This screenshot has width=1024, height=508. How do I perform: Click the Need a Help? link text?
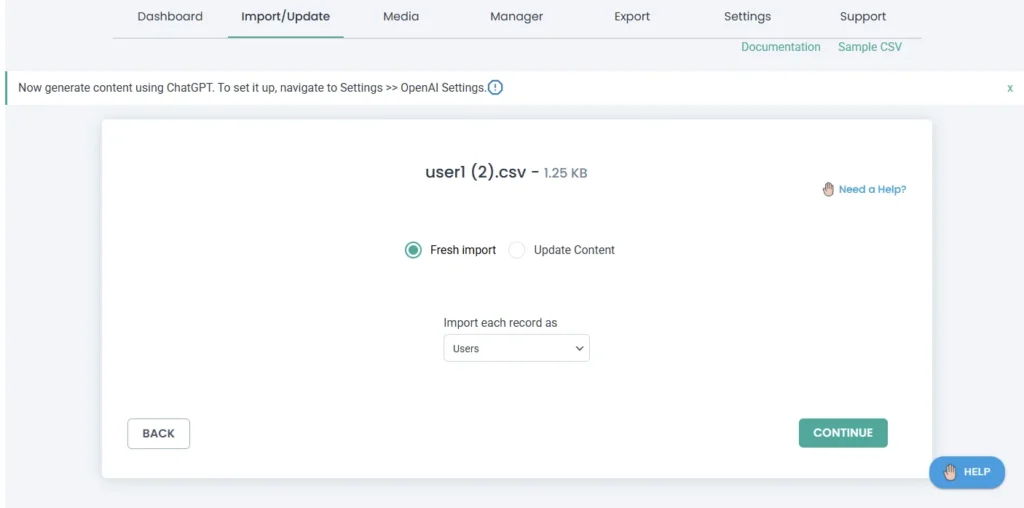tap(872, 189)
